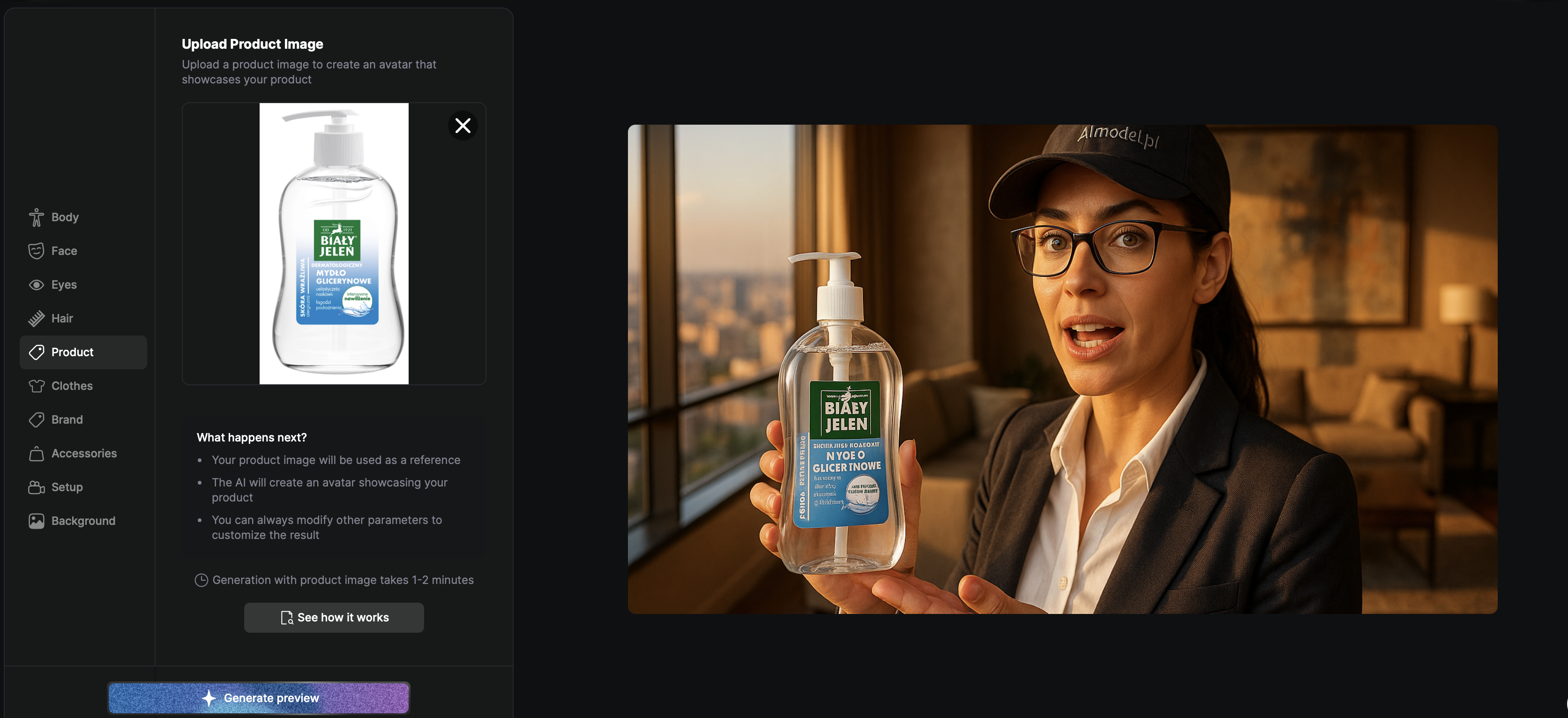
Task: Click 'You can always modify other parameters' bullet
Action: click(x=327, y=527)
